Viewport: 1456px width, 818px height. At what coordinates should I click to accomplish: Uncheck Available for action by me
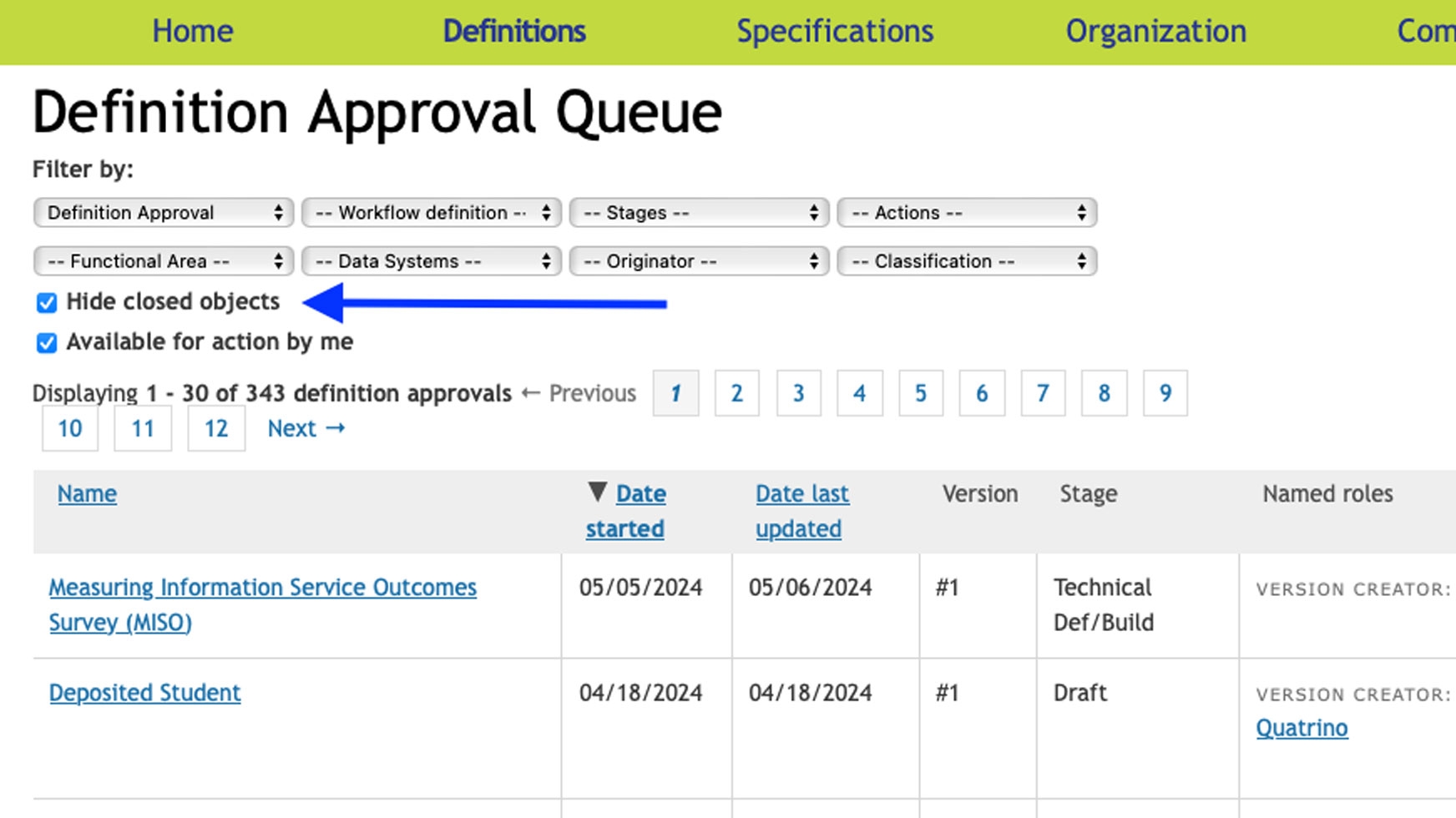[x=47, y=342]
